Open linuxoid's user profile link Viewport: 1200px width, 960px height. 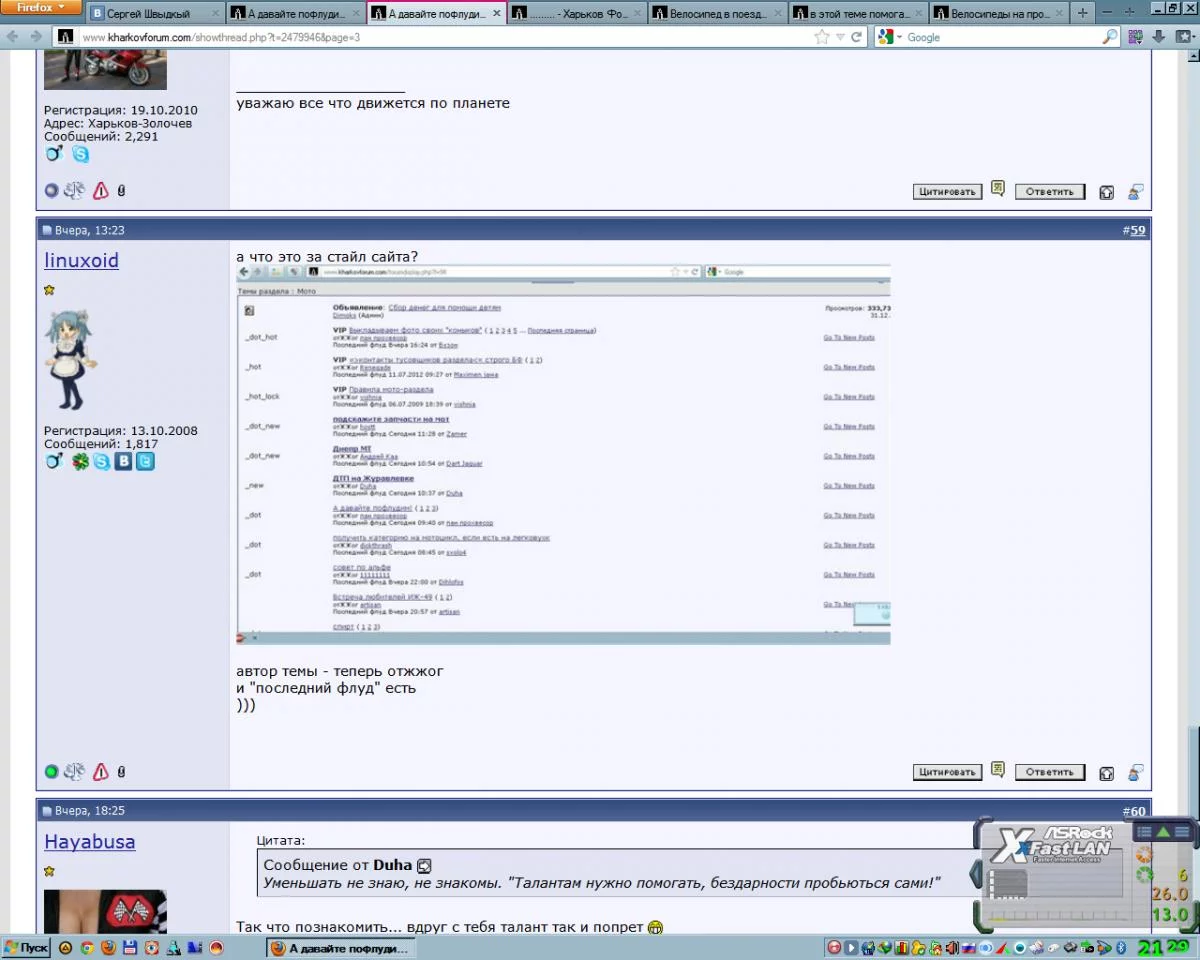point(81,260)
